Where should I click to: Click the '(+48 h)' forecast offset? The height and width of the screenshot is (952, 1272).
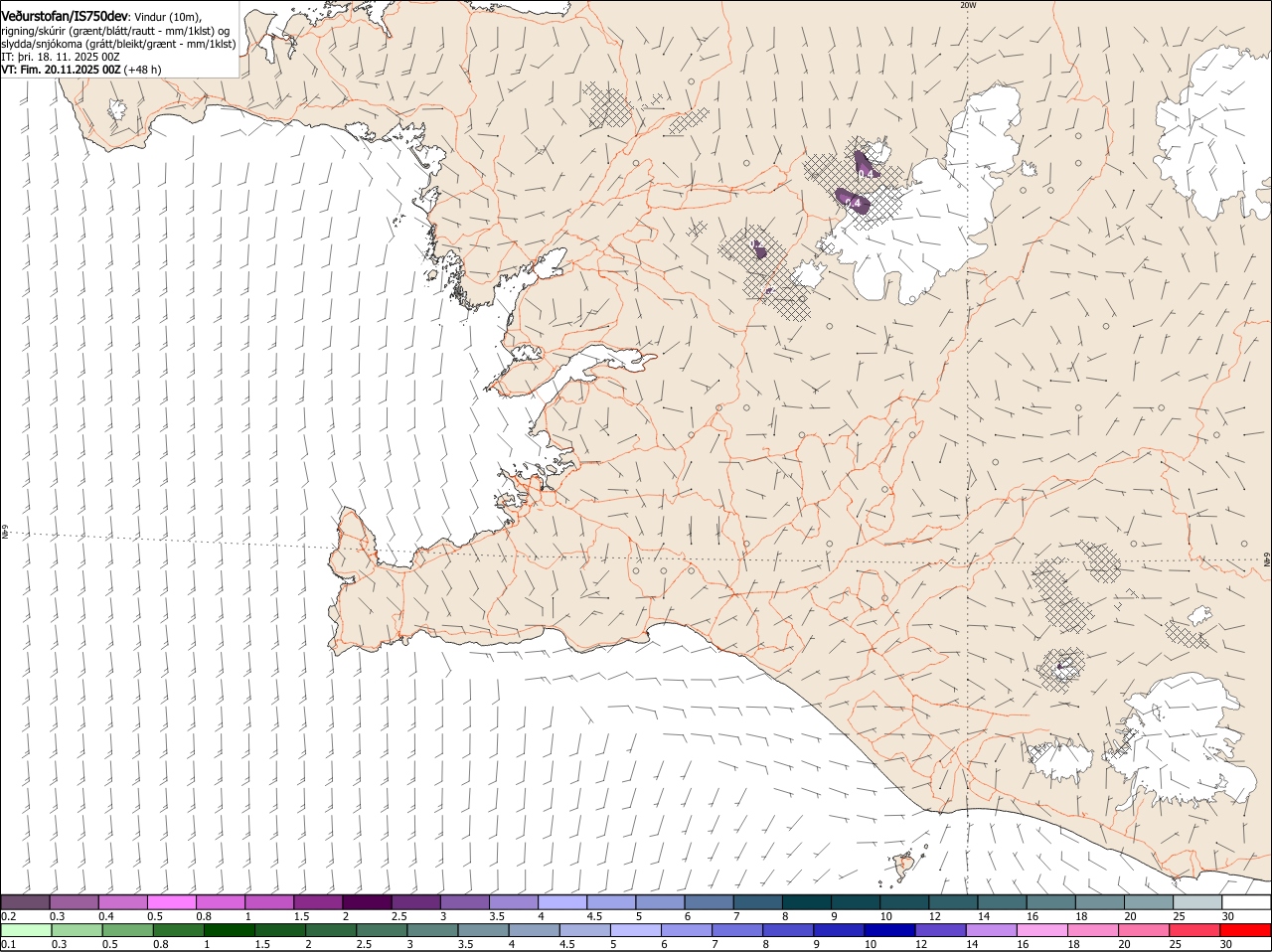point(143,70)
